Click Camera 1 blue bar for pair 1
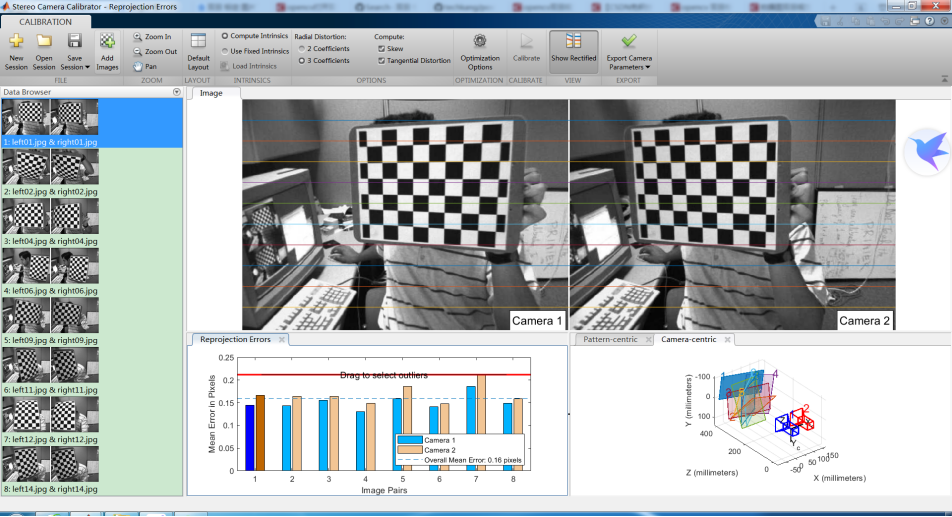The image size is (952, 517). point(250,438)
